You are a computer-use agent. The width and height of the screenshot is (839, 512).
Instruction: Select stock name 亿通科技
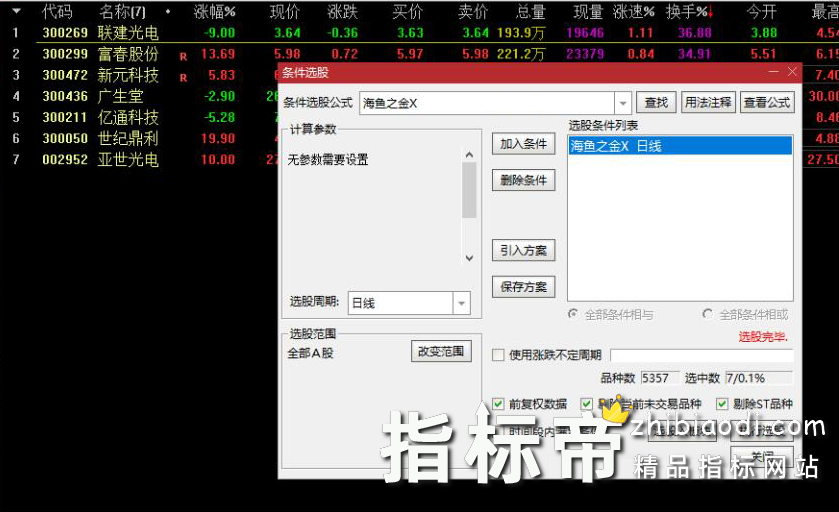point(128,118)
